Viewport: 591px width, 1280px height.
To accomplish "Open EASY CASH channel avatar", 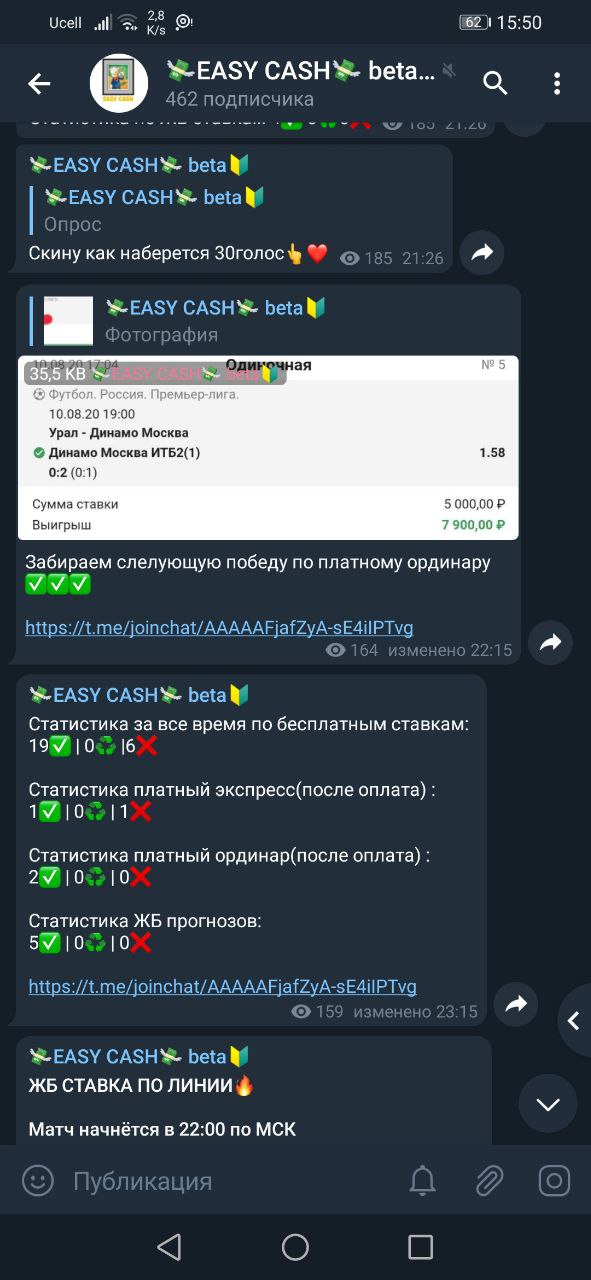I will 119,83.
